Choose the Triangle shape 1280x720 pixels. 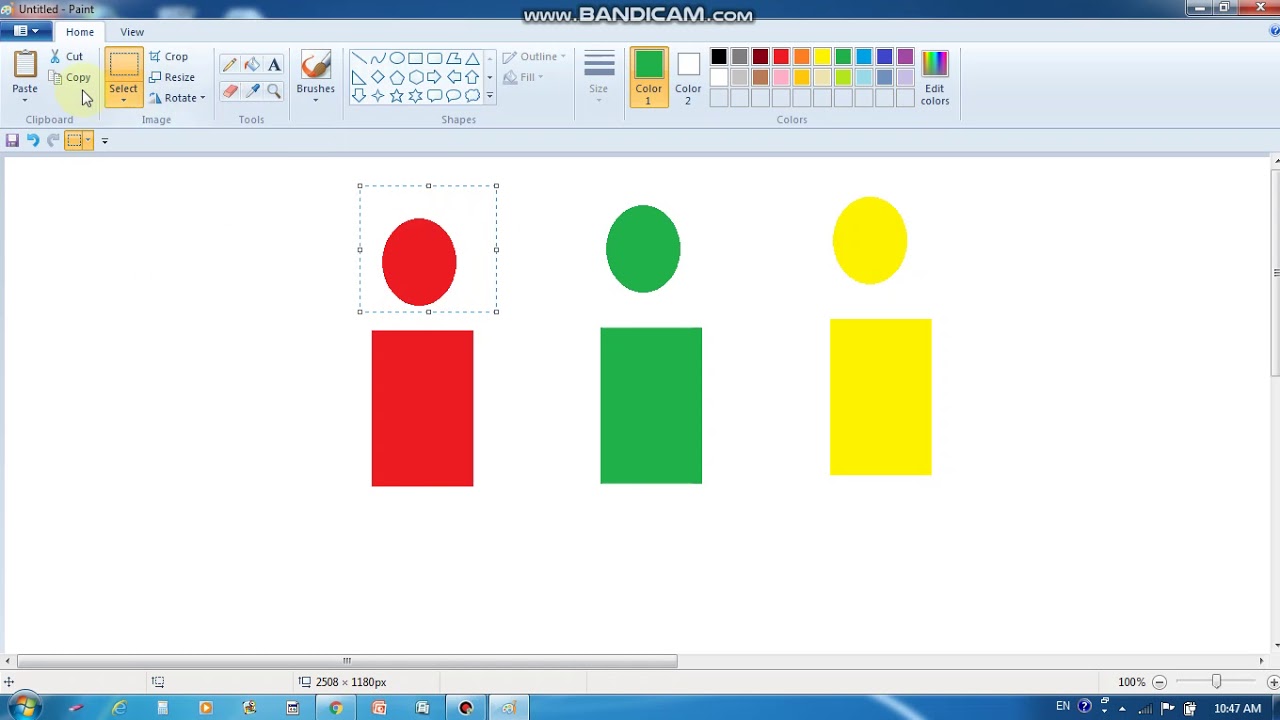[472, 58]
